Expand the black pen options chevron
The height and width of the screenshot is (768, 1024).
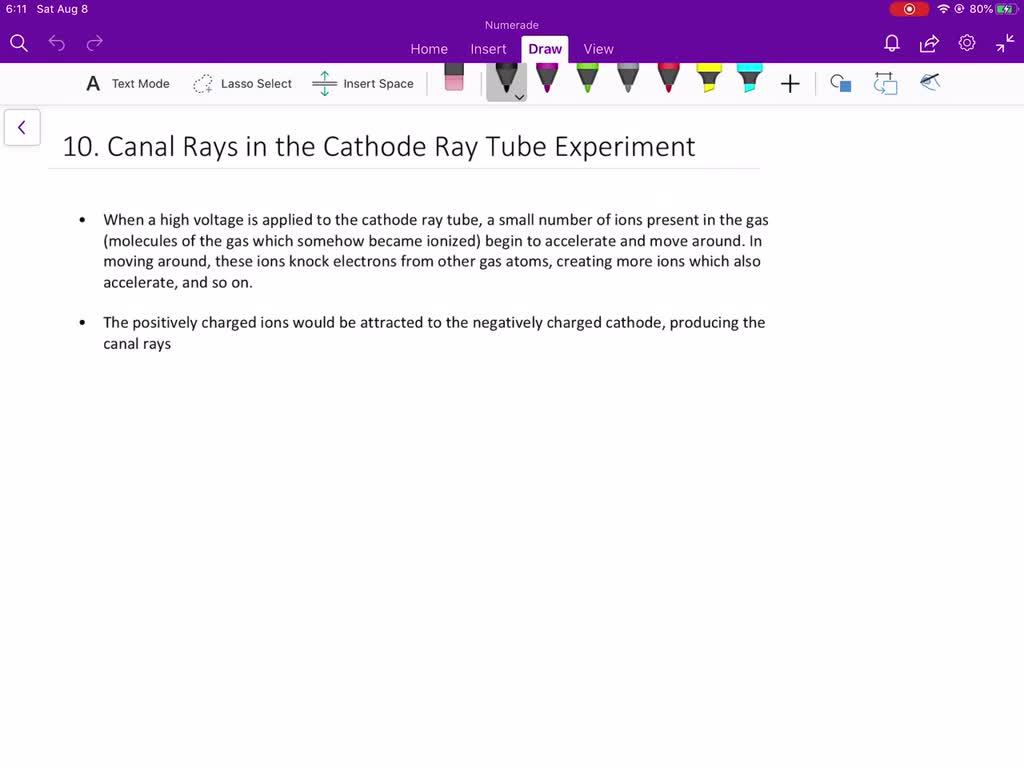point(519,96)
